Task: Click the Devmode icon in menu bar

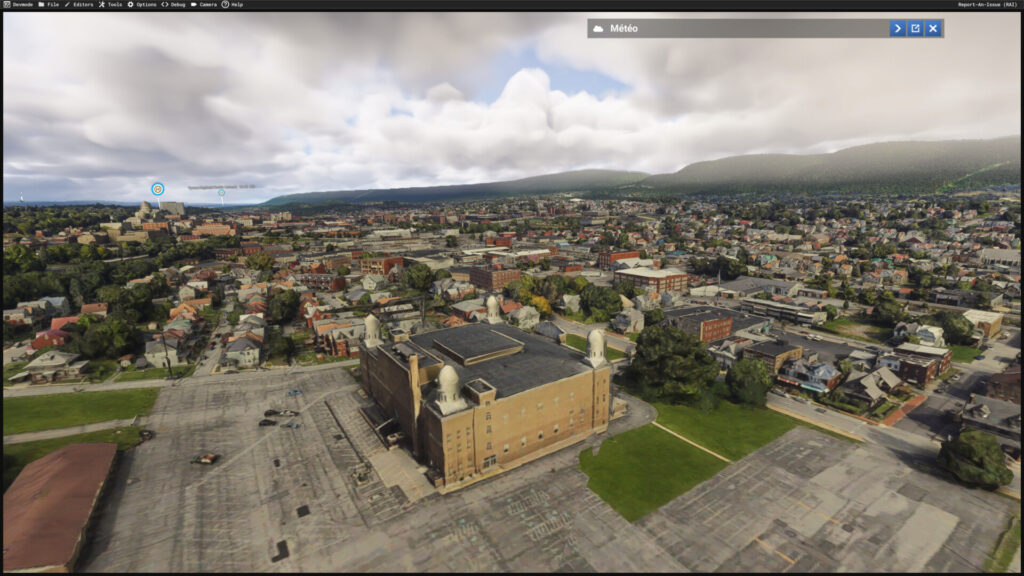Action: tap(7, 5)
